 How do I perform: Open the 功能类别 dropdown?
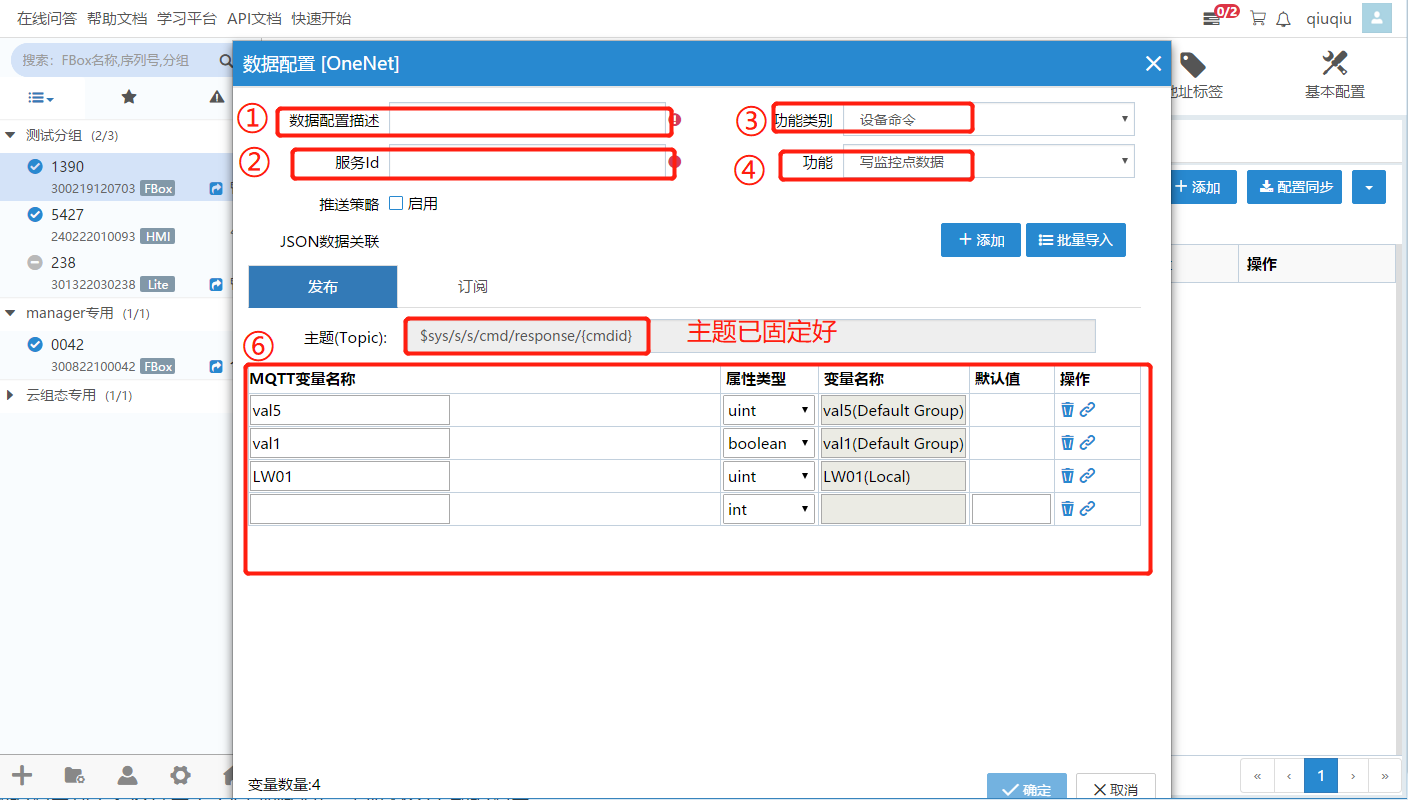[x=988, y=119]
